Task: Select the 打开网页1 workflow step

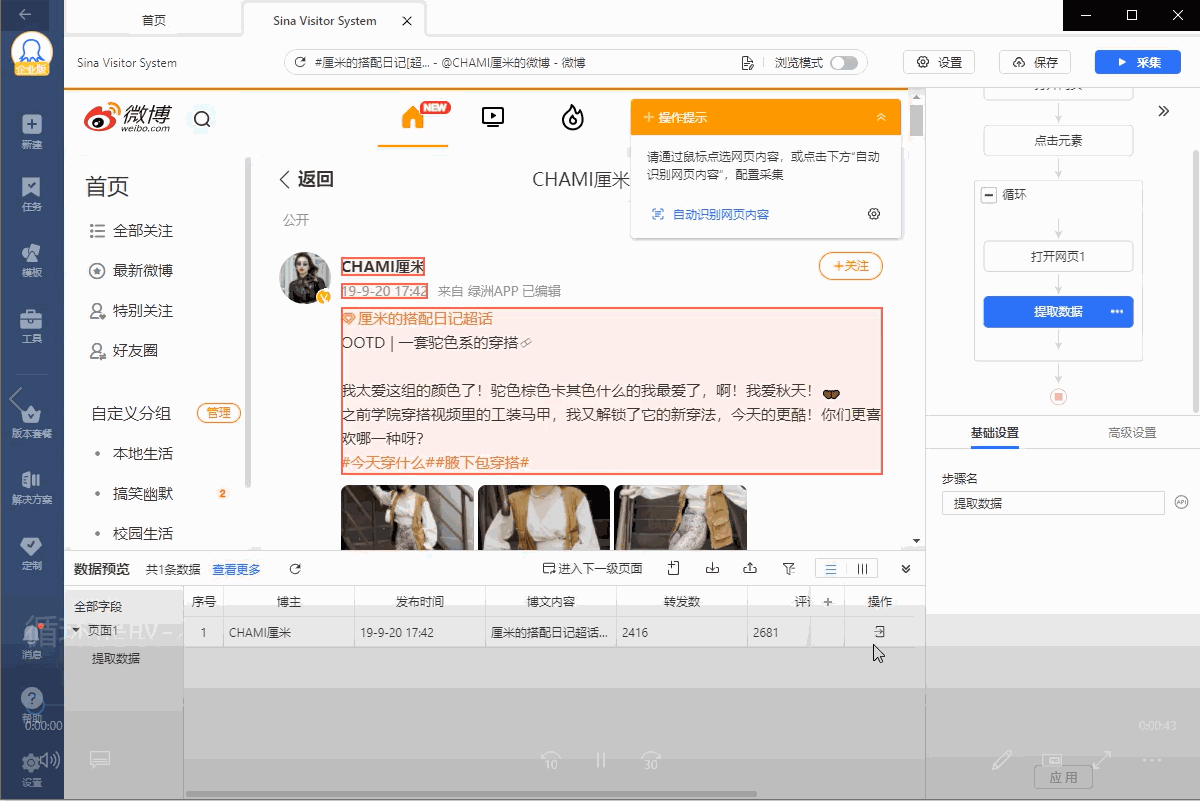Action: click(1058, 256)
